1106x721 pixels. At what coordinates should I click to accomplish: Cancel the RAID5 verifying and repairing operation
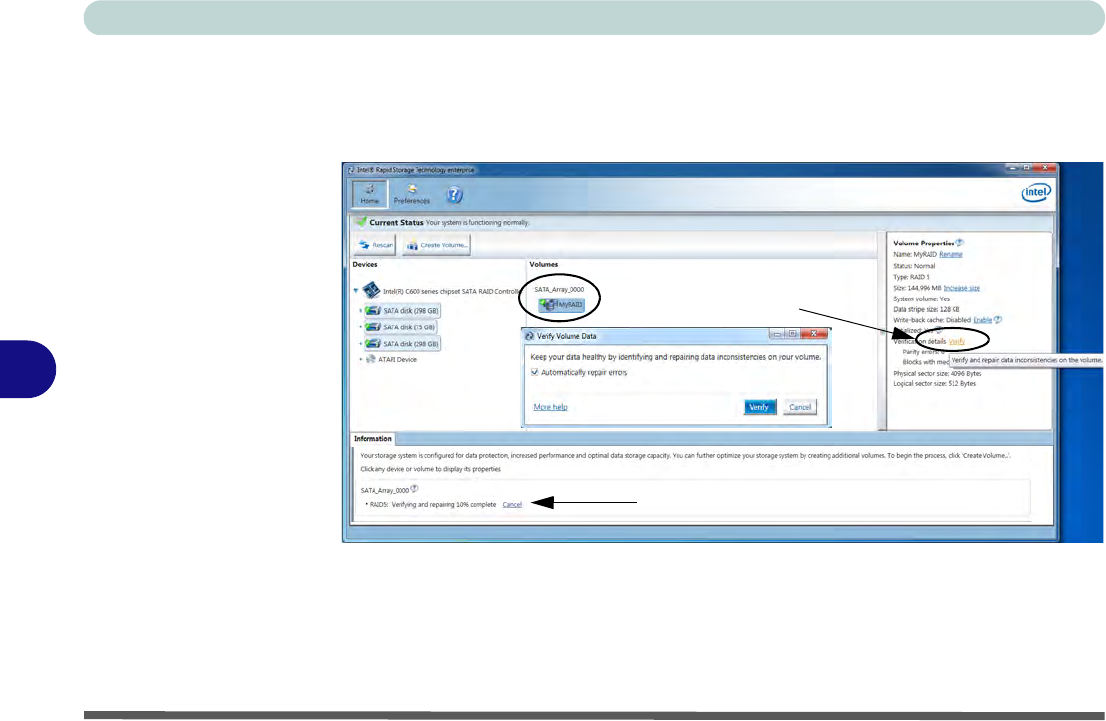512,504
